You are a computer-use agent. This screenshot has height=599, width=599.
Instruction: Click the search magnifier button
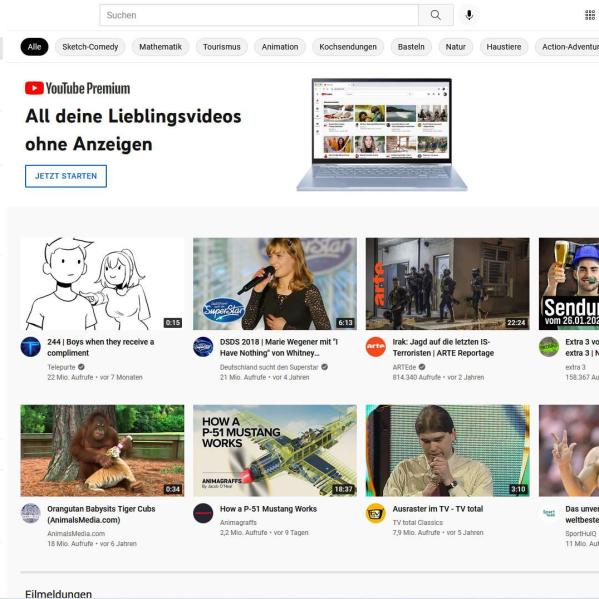435,15
